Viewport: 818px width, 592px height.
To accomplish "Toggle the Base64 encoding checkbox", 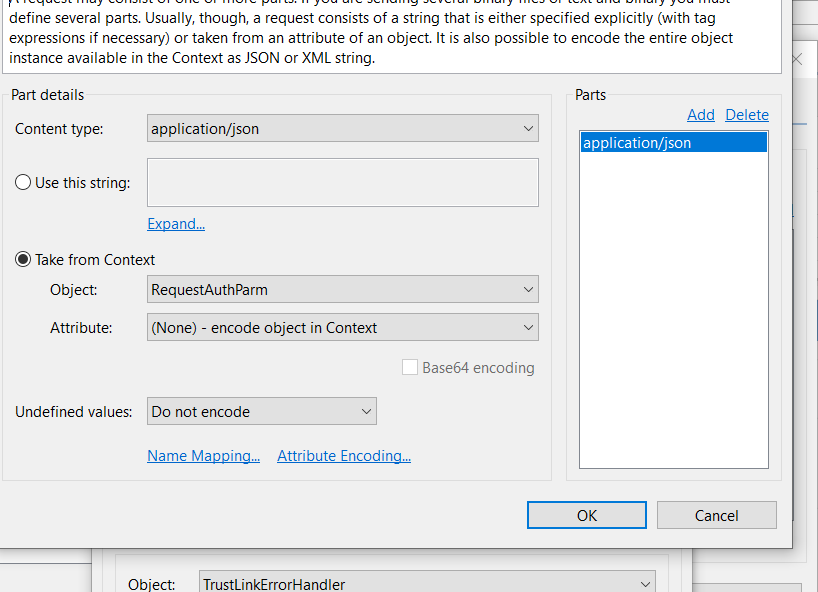I will [410, 367].
